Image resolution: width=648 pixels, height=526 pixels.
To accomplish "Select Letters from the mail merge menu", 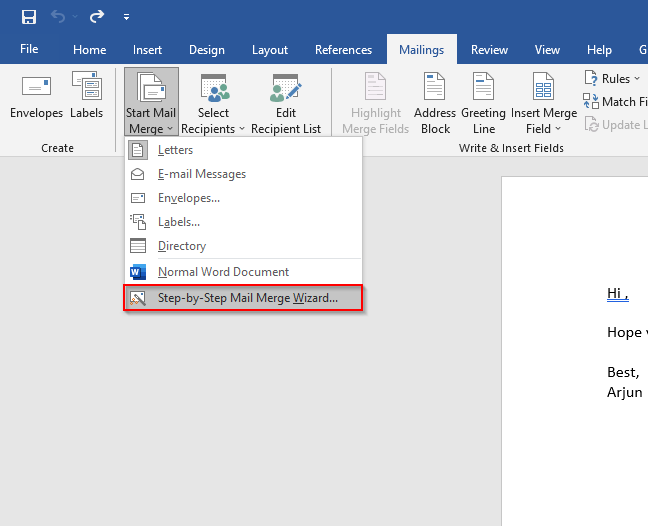I will coord(175,150).
